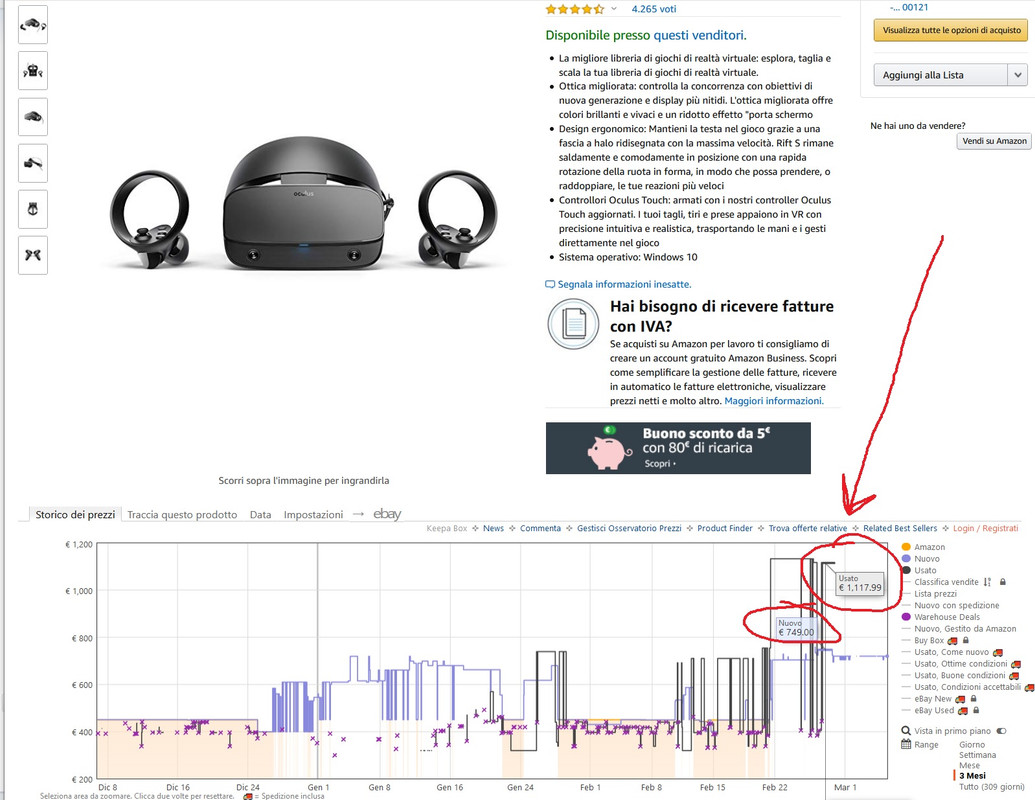Screen dimensions: 1035x800
Task: Open the Product Finder link
Action: tap(725, 528)
